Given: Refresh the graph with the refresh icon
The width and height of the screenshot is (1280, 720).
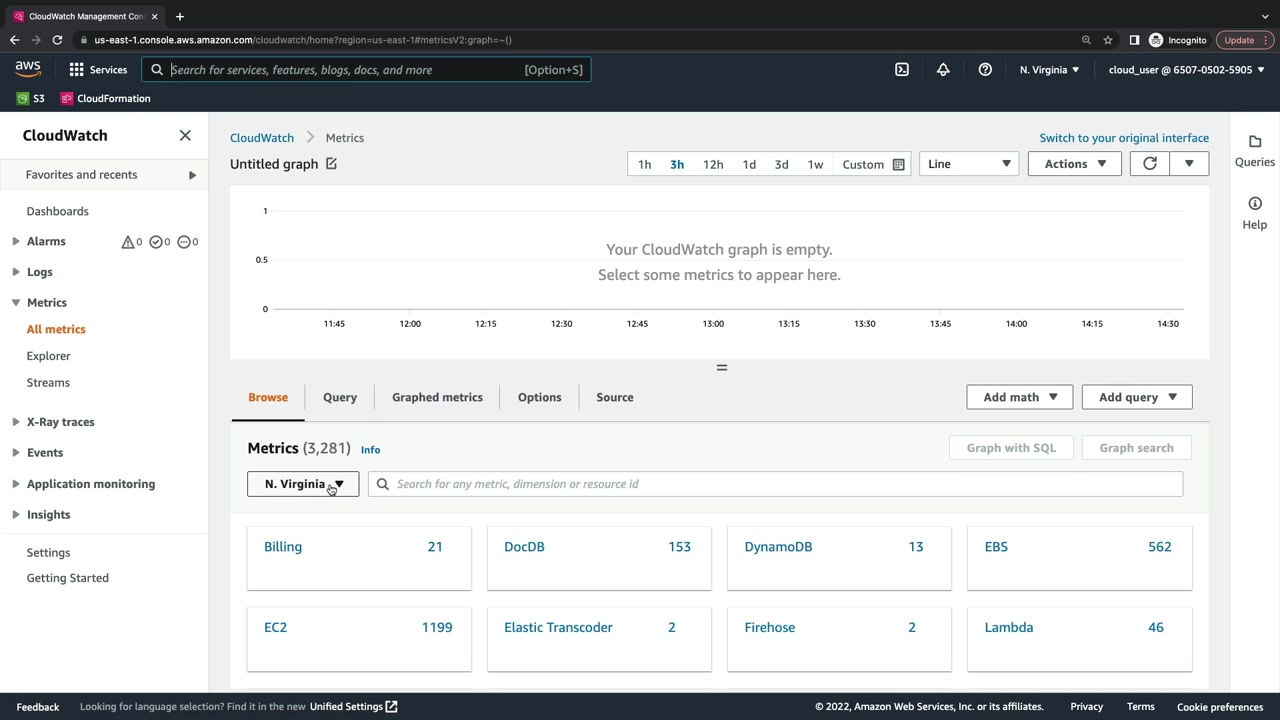Looking at the screenshot, I should (1150, 164).
